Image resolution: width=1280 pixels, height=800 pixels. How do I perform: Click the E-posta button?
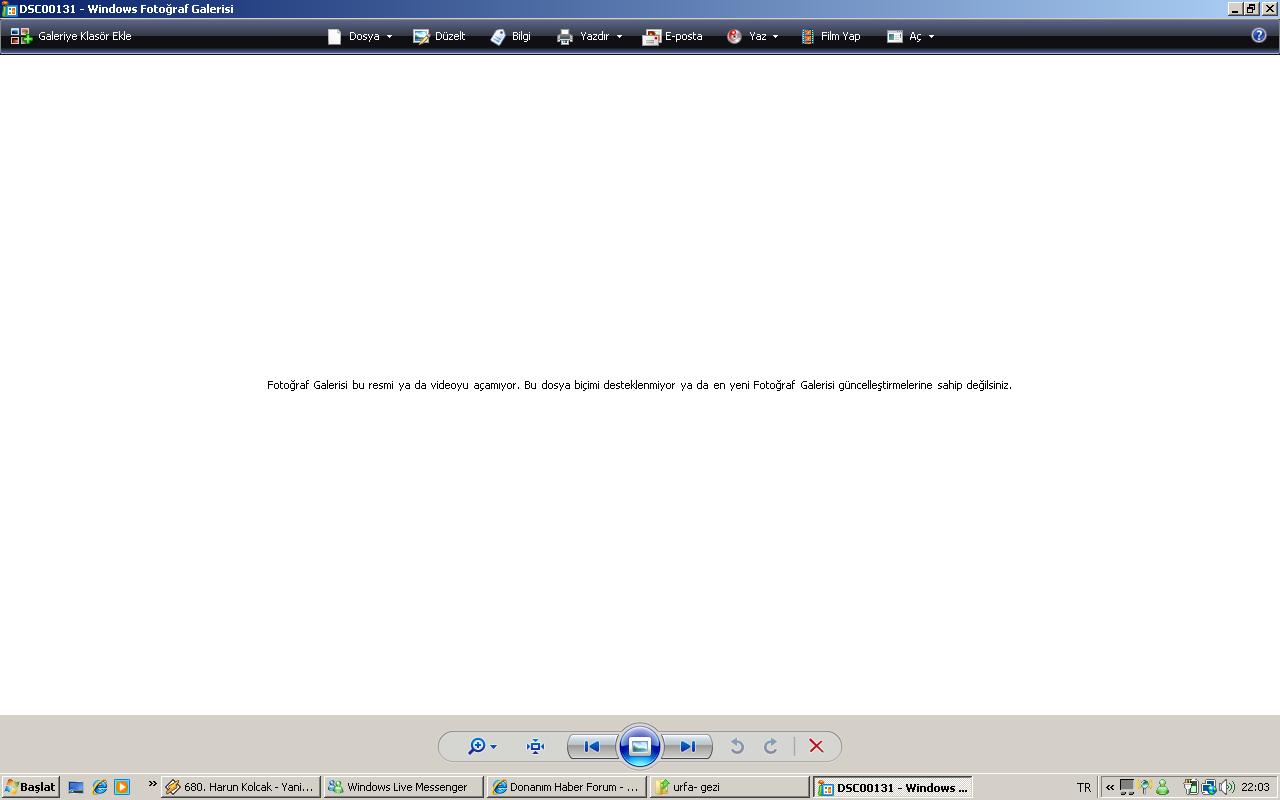pos(672,36)
